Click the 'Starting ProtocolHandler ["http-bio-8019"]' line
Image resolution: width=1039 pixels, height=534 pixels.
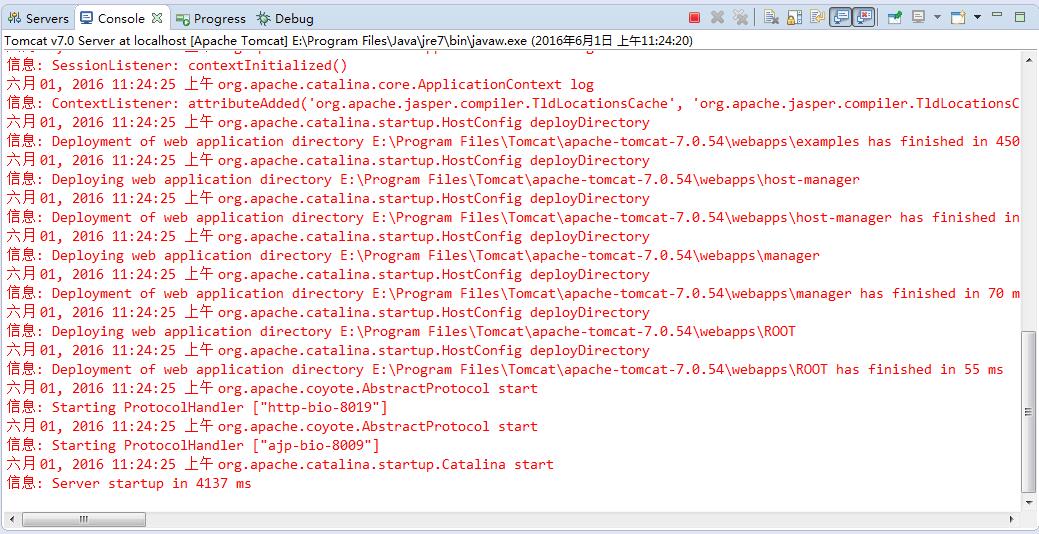point(197,407)
